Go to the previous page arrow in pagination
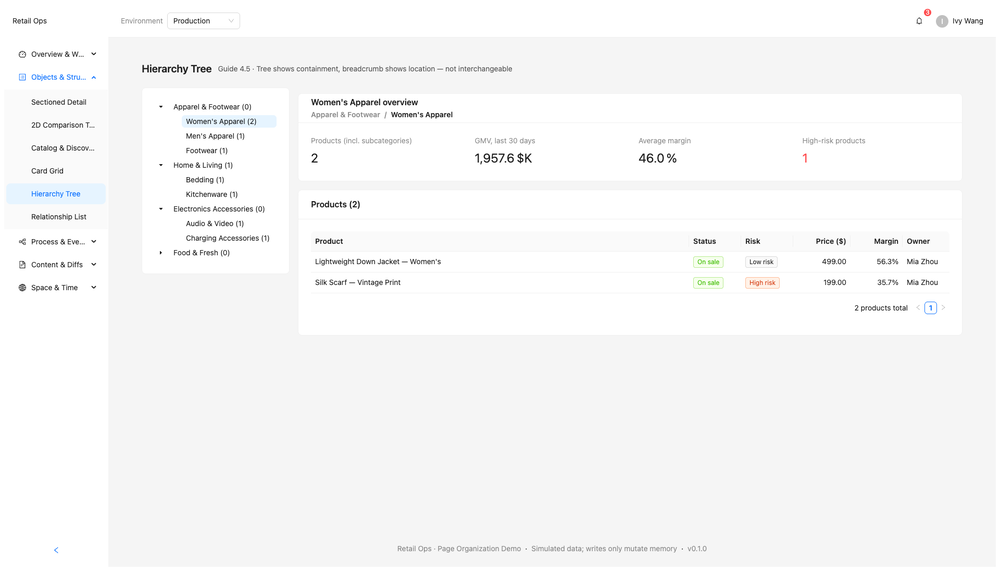 pos(918,308)
